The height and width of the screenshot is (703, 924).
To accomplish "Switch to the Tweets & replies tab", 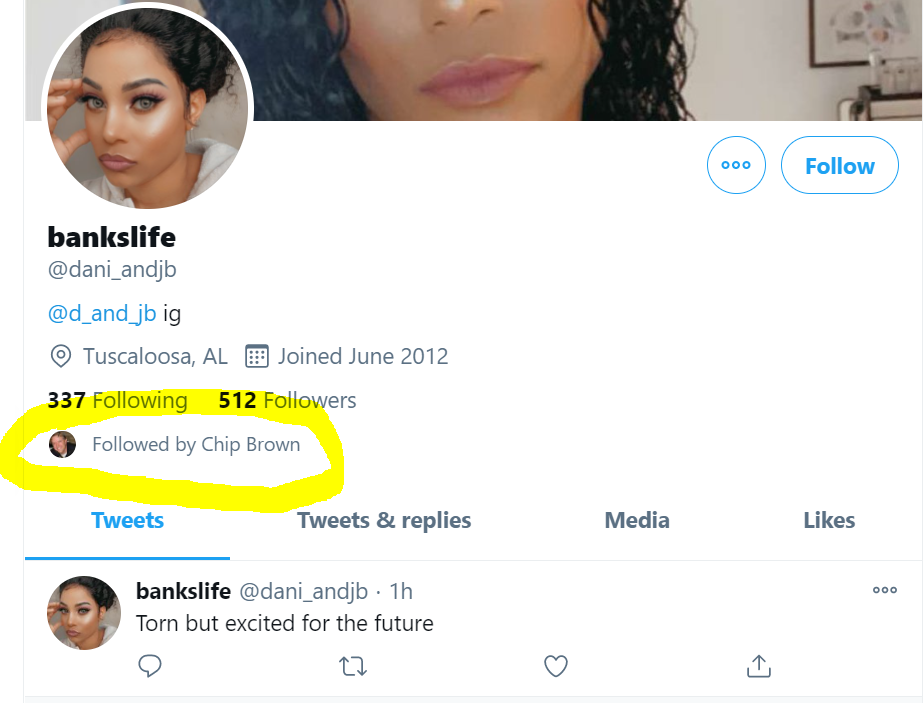I will (384, 520).
